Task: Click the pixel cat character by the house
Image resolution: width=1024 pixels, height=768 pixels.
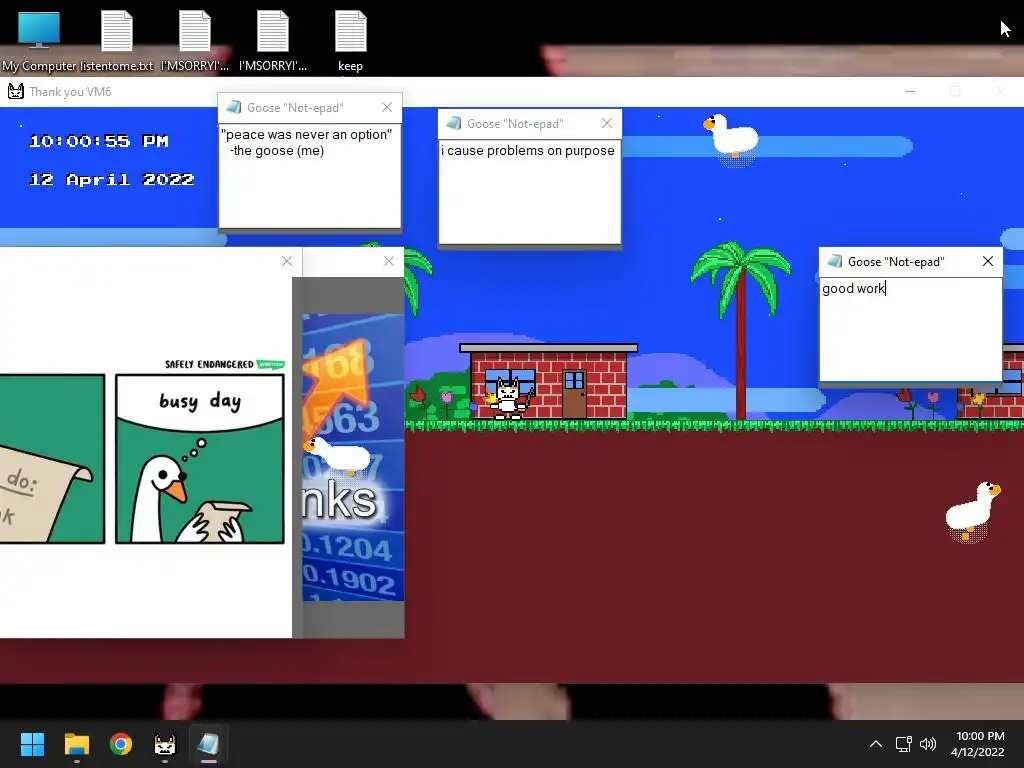Action: tap(508, 397)
